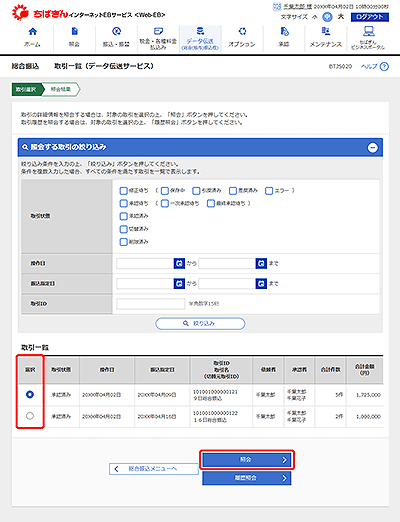Open the ホーム home icon

coord(33,32)
